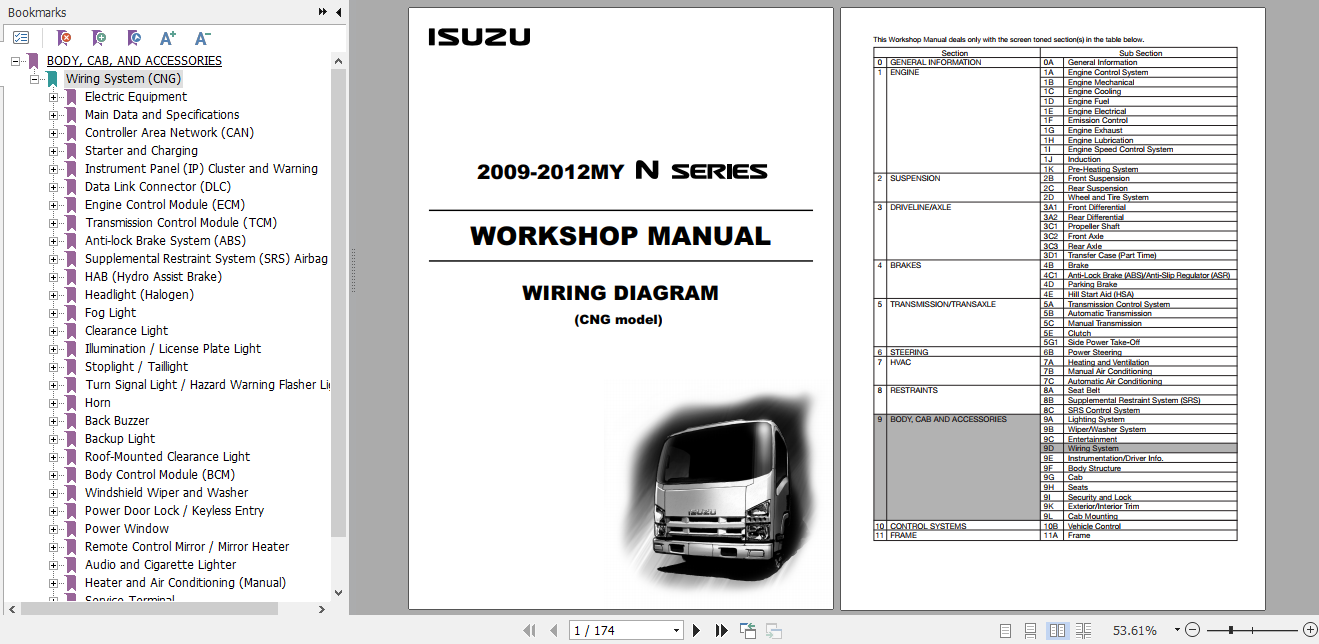Open the Clearance Light bookmark
Viewport: 1319px width, 644px height.
126,331
